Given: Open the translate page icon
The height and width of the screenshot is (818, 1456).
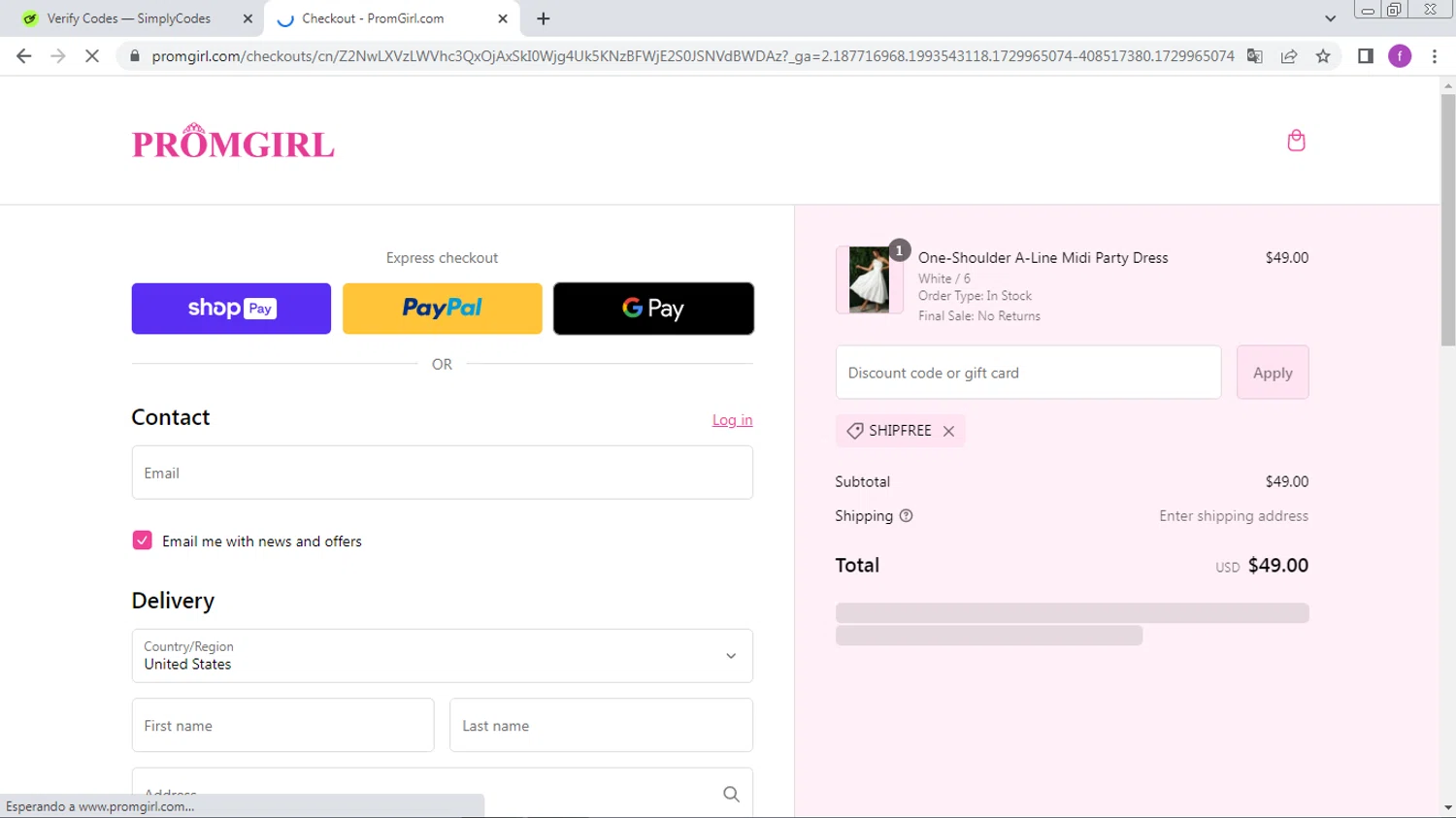Looking at the screenshot, I should (x=1254, y=56).
